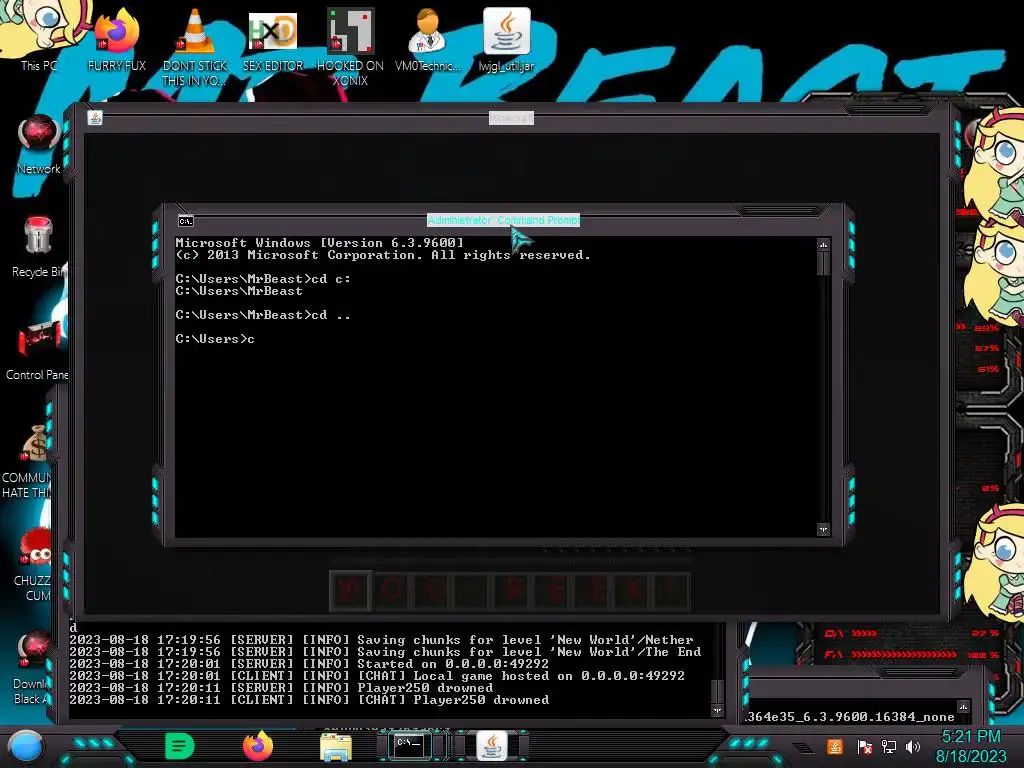
Task: Click the 'Local game hosted on' log line
Action: 377,676
